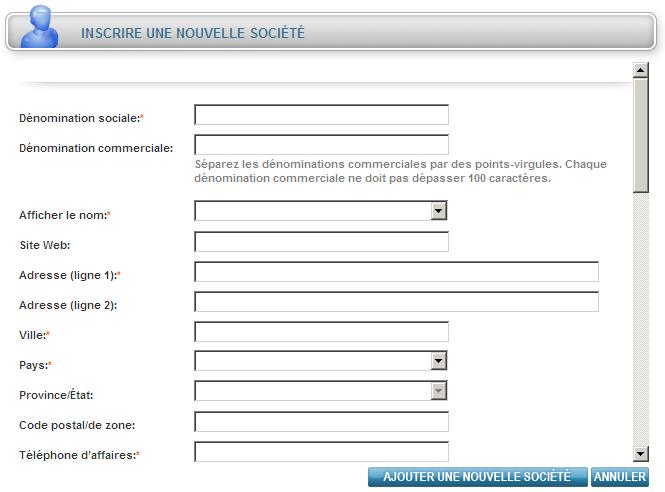
Task: Select the Téléphone d'affaires field
Action: 321,452
